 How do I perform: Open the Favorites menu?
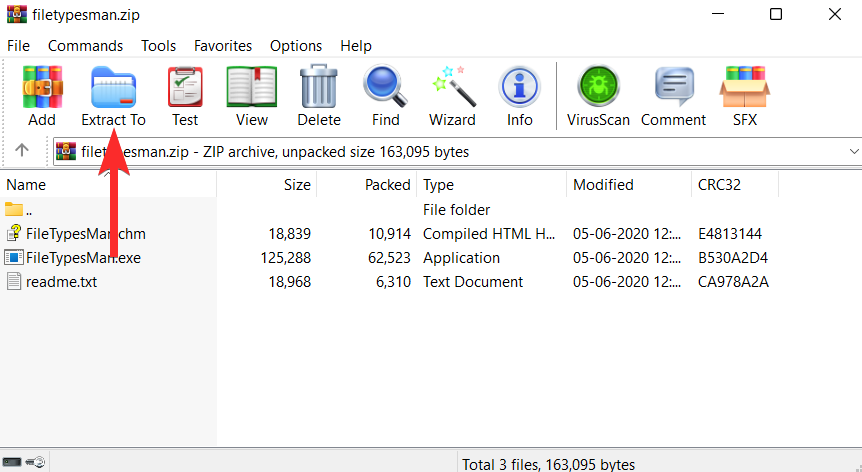point(223,46)
